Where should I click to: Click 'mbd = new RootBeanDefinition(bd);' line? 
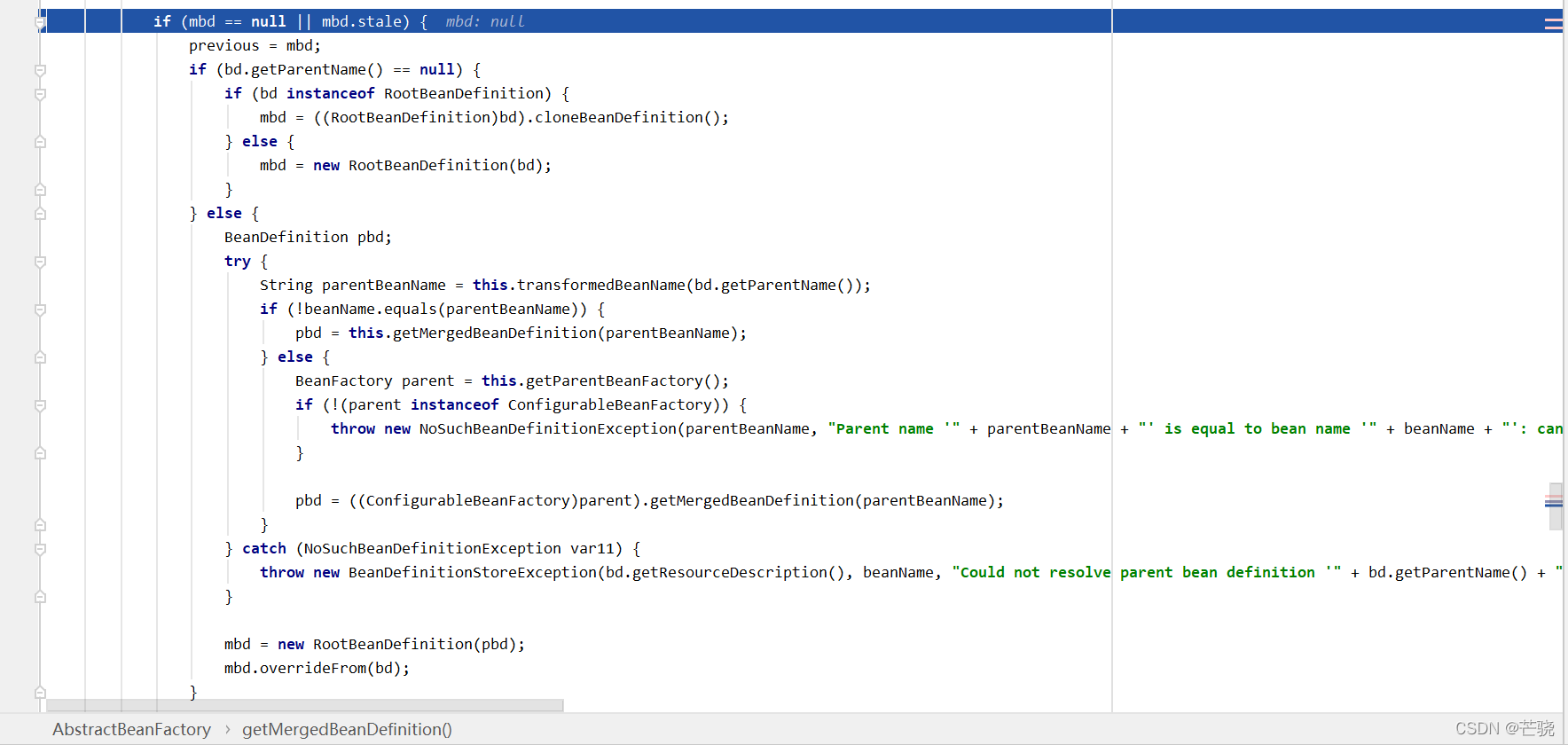405,165
